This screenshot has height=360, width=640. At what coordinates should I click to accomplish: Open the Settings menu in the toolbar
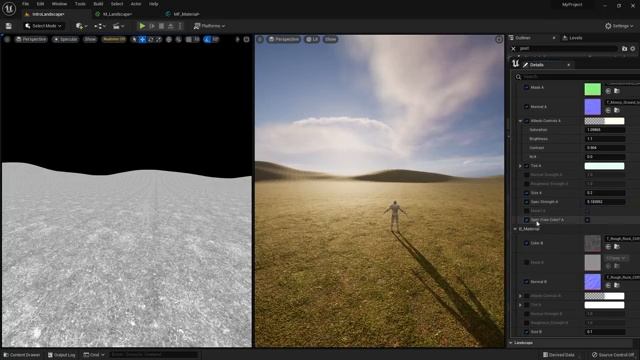(x=619, y=26)
